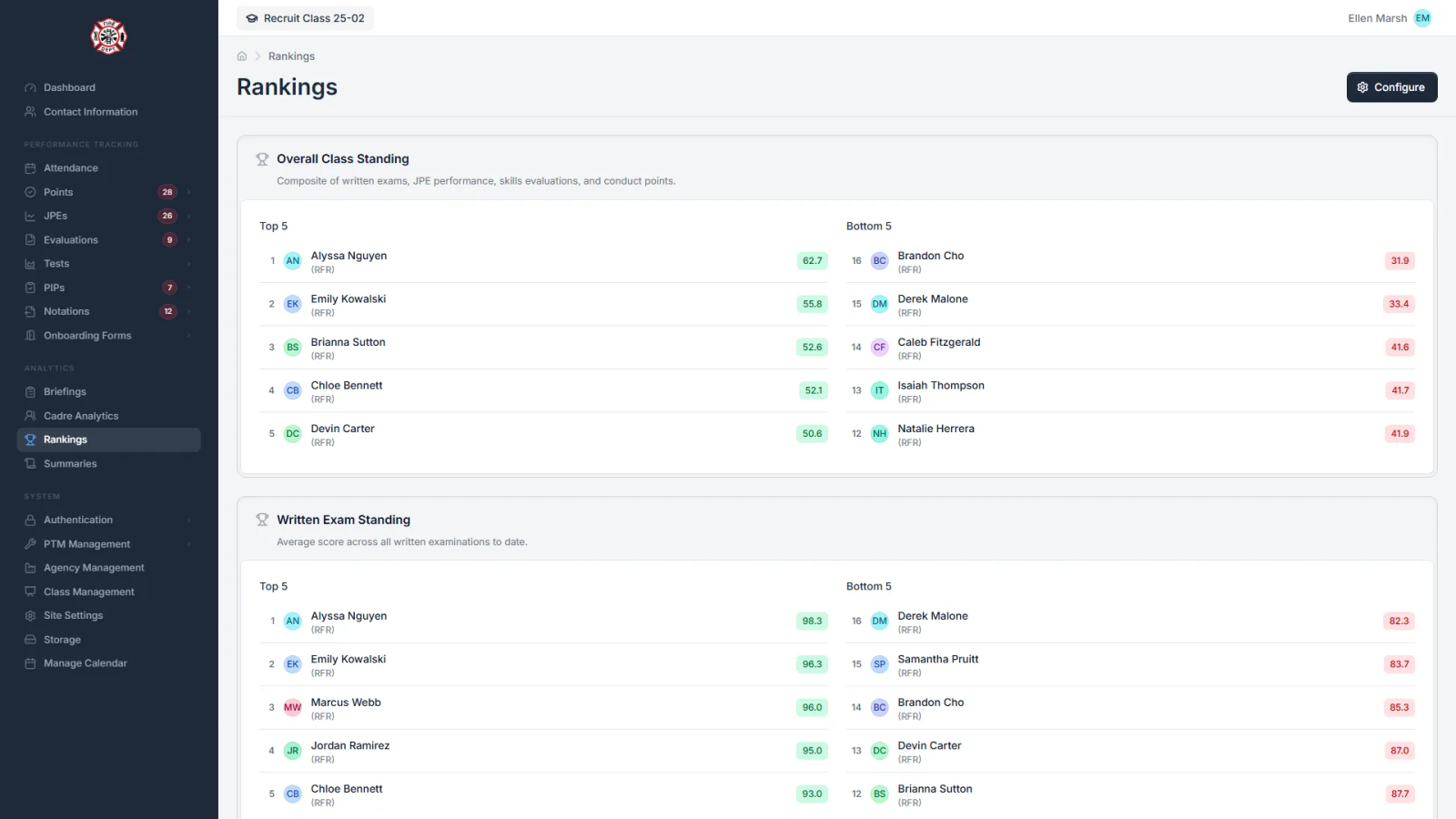Expand the Authentication submenu chevron
Image resolution: width=1456 pixels, height=819 pixels.
click(x=188, y=521)
